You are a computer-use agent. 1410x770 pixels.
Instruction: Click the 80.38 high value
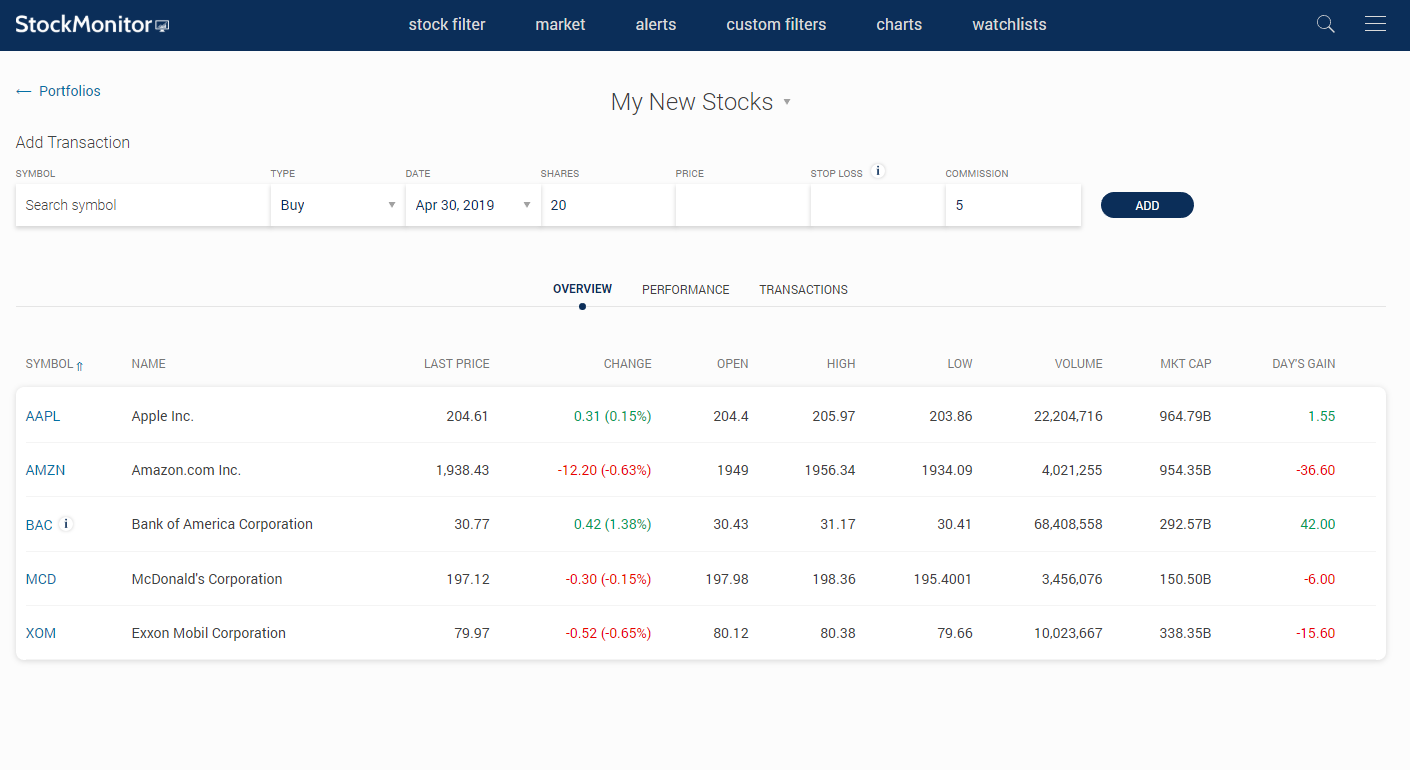[838, 633]
